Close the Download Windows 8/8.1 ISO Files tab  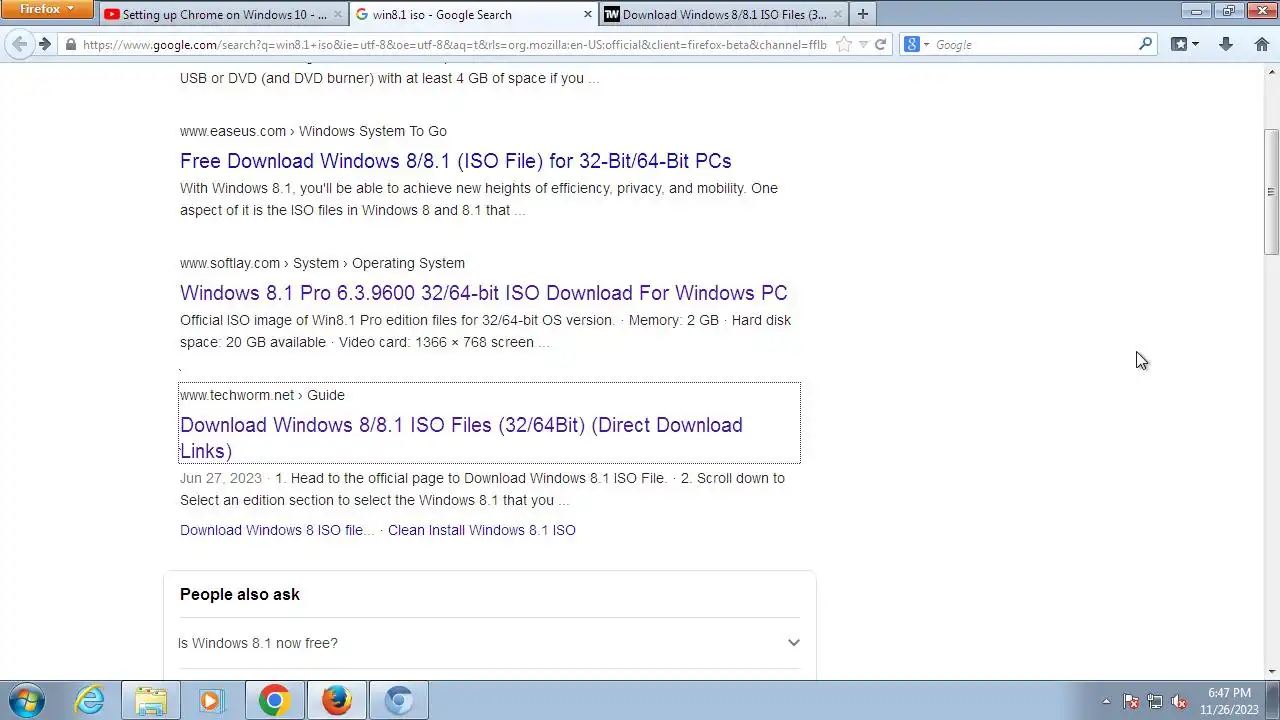[x=837, y=14]
